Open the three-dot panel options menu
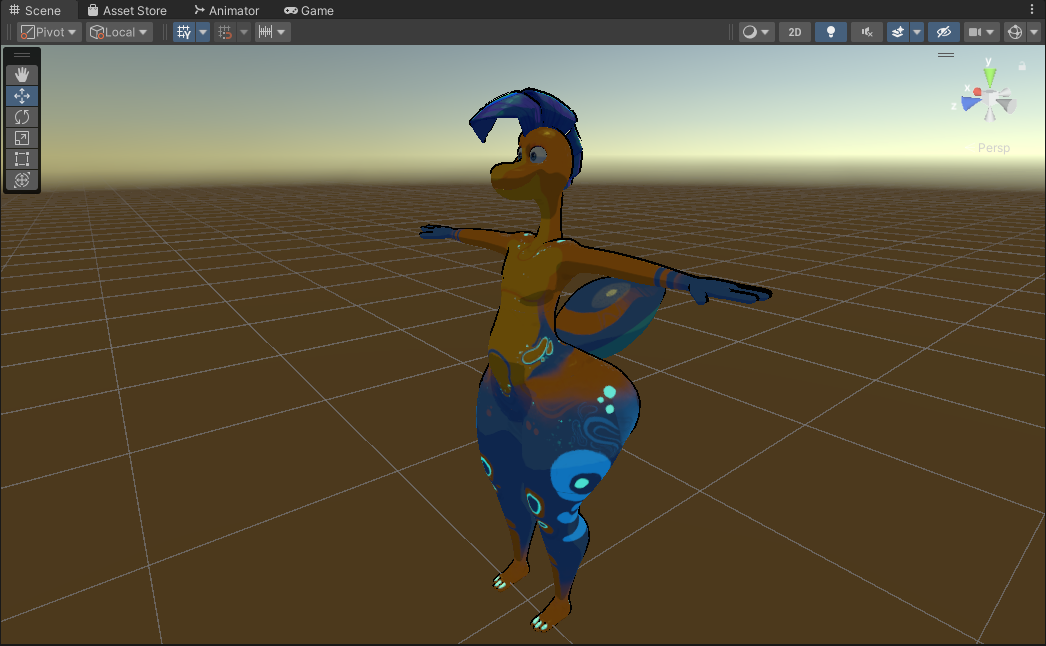Screen dimensions: 1046x646 coord(1032,9)
